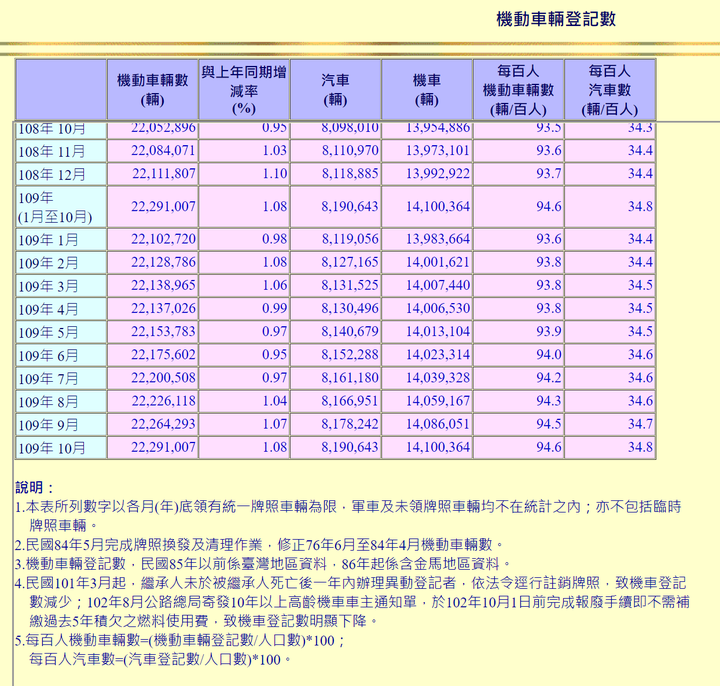Click car count 8,127,165 for 109年 2月

pyautogui.click(x=350, y=262)
